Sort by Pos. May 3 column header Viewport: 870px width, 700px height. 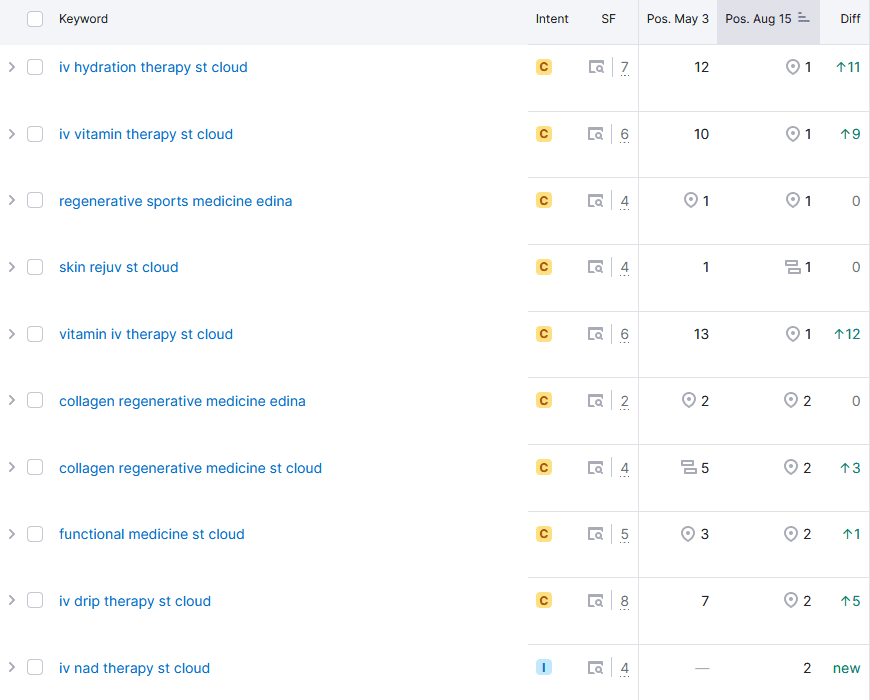[677, 19]
